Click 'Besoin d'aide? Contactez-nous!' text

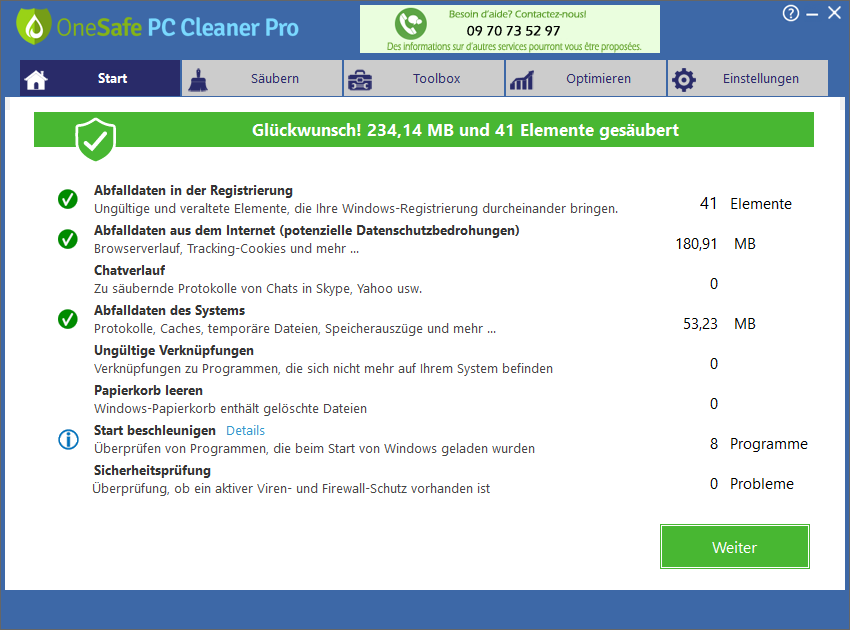click(517, 14)
